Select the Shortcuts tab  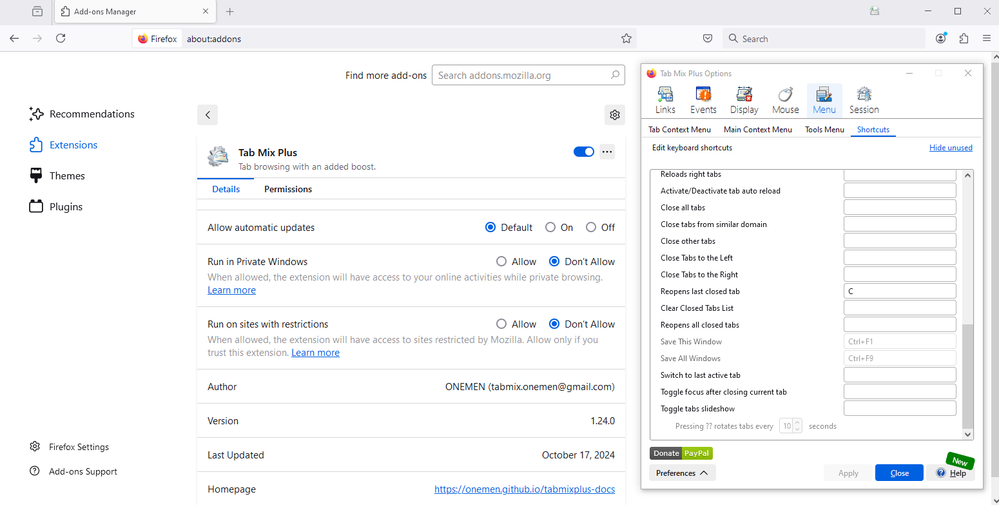pos(873,129)
